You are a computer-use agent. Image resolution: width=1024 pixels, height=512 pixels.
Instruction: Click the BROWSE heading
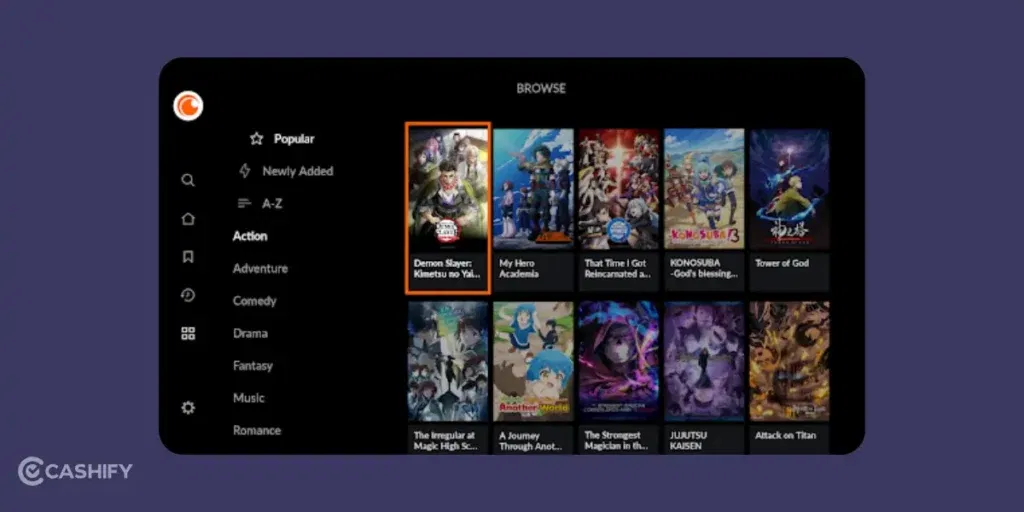pos(541,88)
